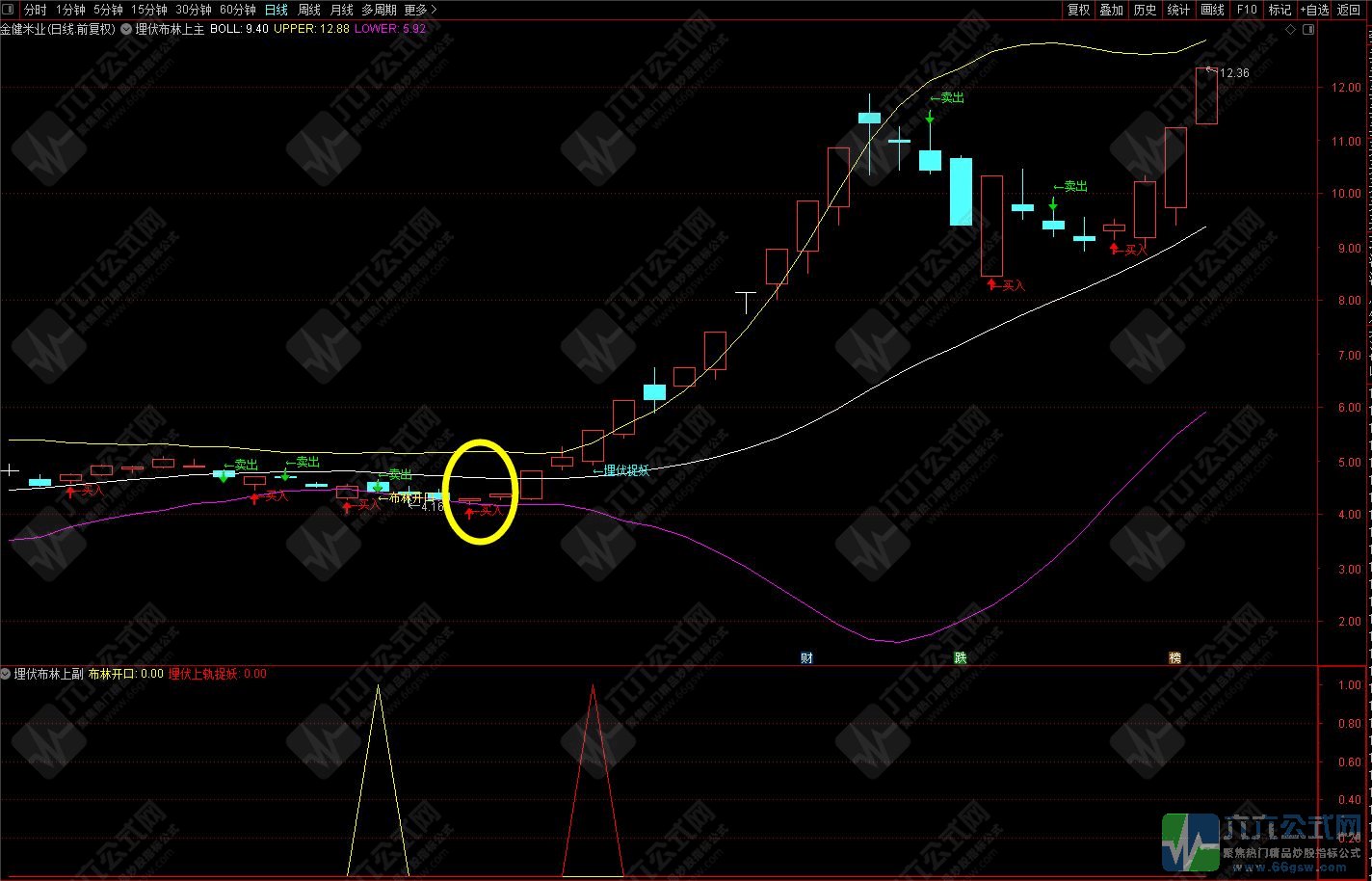This screenshot has height=881, width=1372.
Task: Click the red 埋伏上轨捉妖 spike in sub-chart
Action: 593,781
